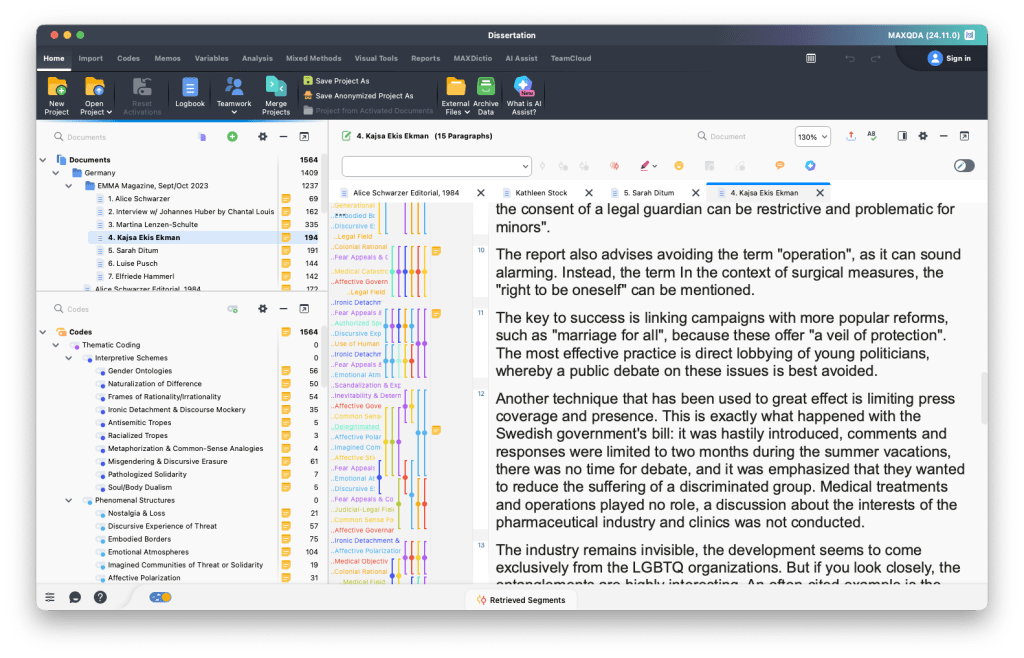Click the What is AI Assist icon
Screen dimensions: 1024x658
[524, 88]
